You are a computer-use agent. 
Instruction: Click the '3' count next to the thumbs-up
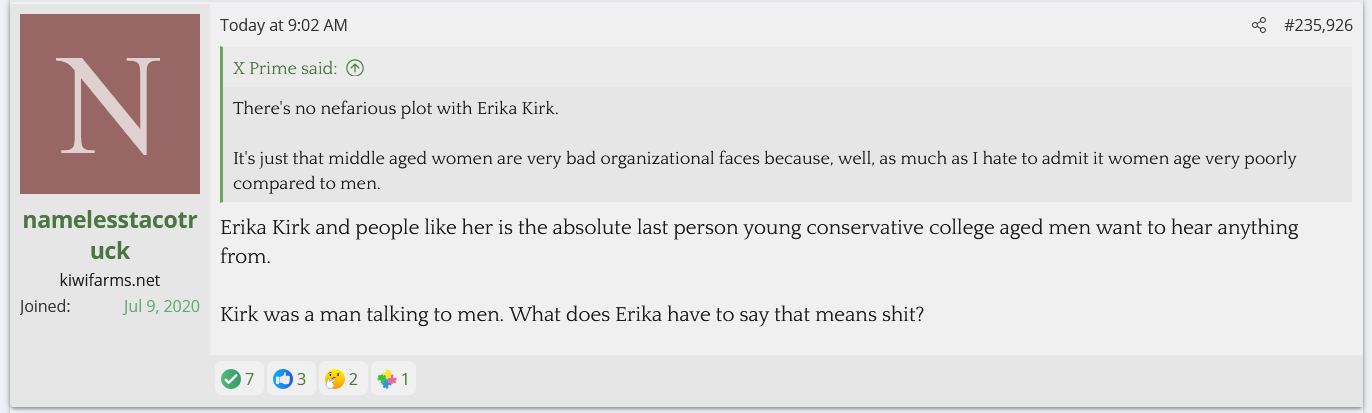[301, 380]
